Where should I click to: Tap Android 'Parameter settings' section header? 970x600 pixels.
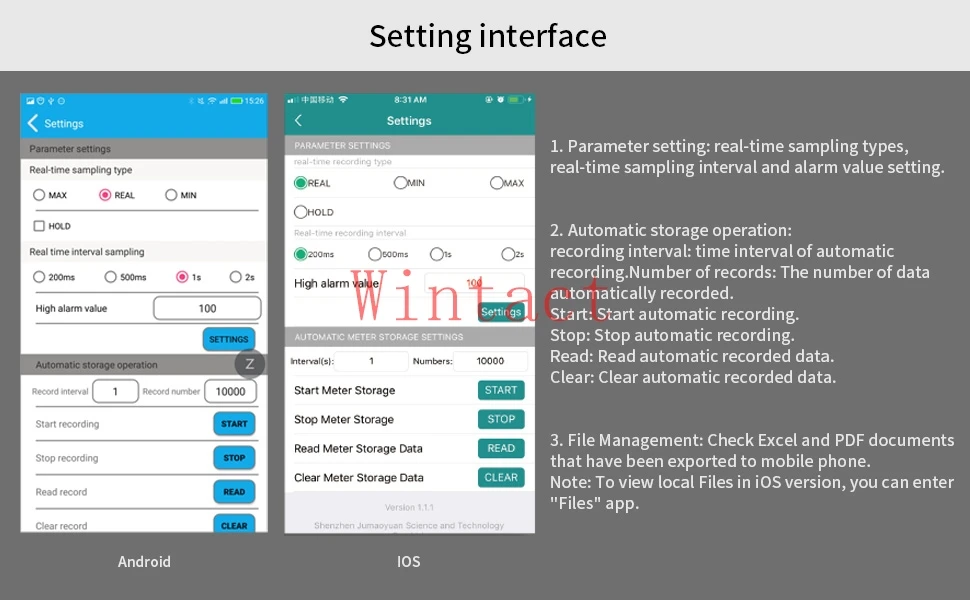click(x=144, y=148)
